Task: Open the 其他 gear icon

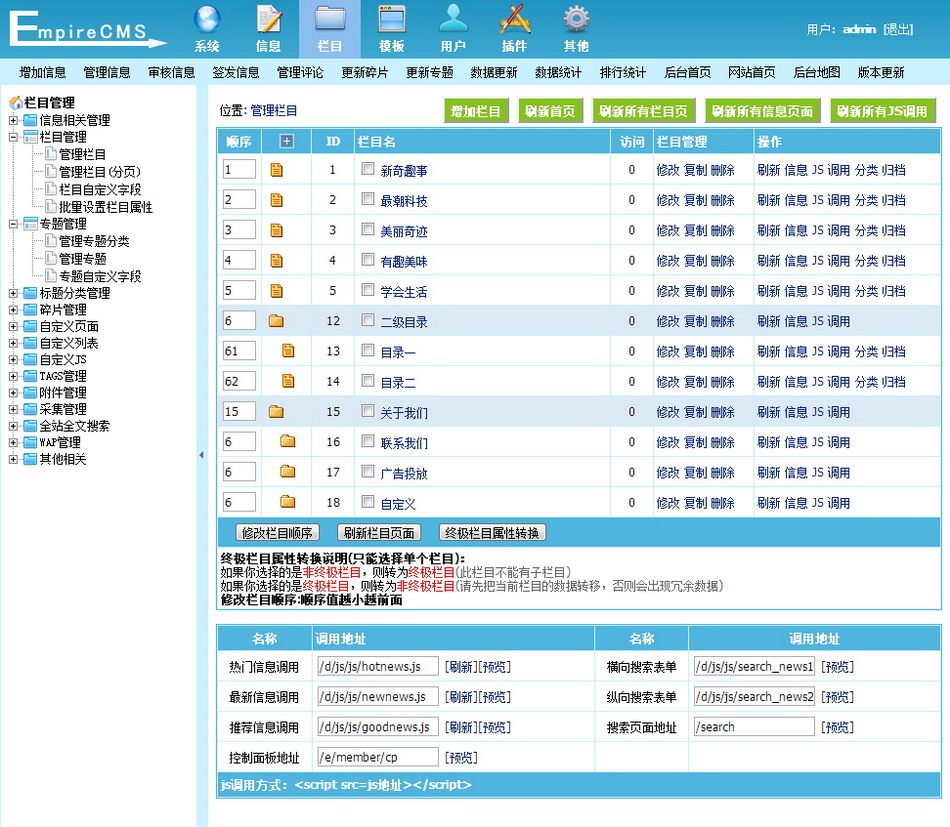Action: 576,20
